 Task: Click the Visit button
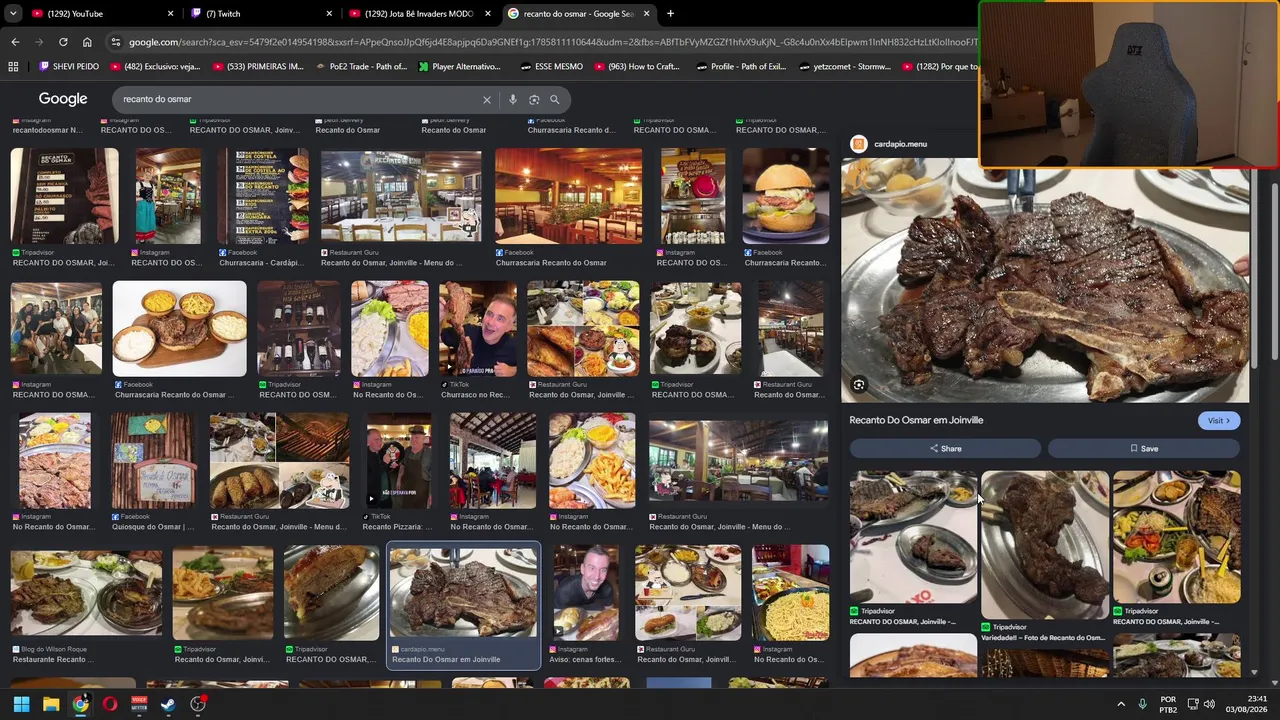pyautogui.click(x=1219, y=421)
